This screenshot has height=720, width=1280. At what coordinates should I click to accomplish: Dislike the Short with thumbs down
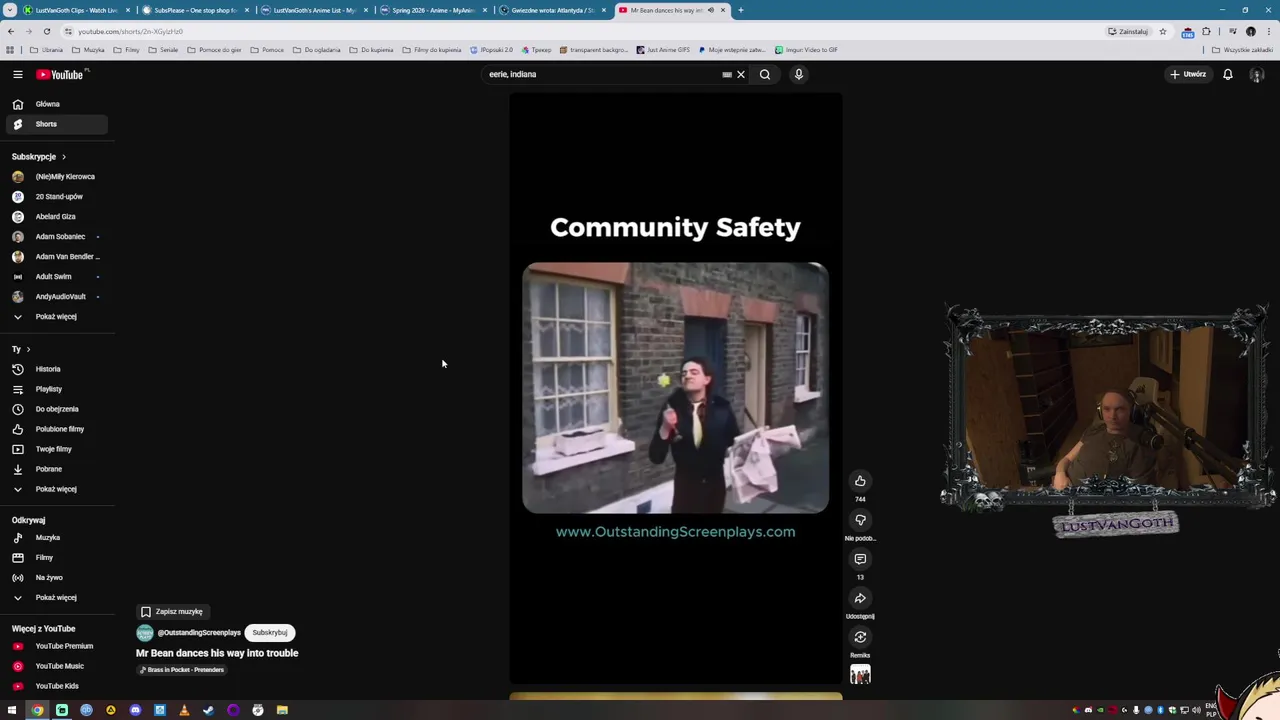[860, 520]
